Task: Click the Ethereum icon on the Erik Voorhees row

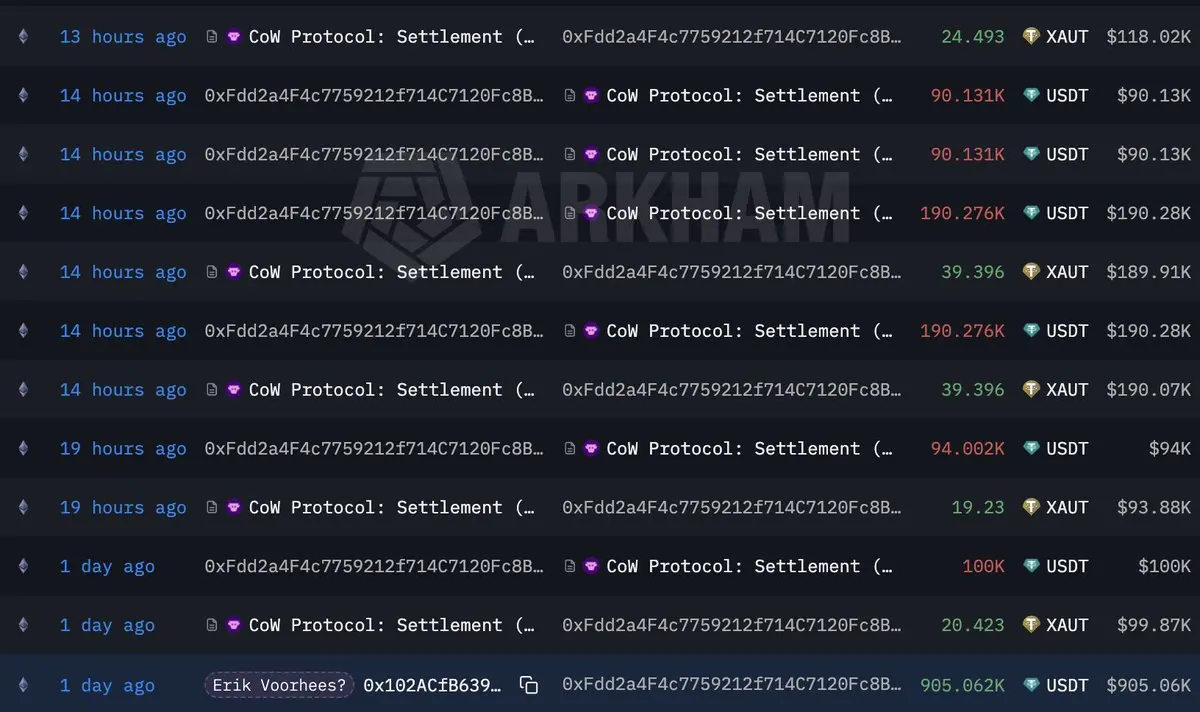Action: [x=23, y=685]
